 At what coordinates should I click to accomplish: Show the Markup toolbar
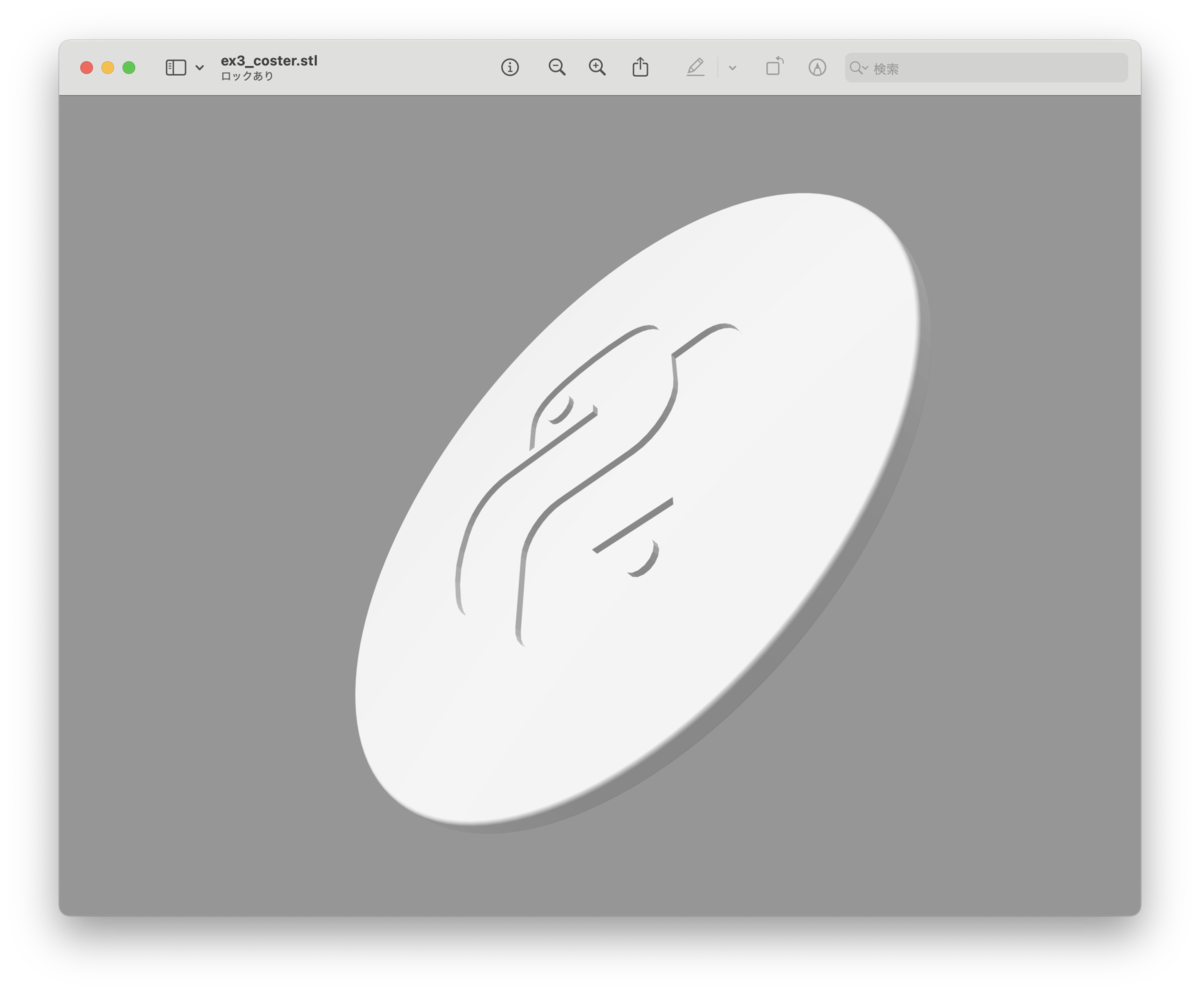pos(817,67)
